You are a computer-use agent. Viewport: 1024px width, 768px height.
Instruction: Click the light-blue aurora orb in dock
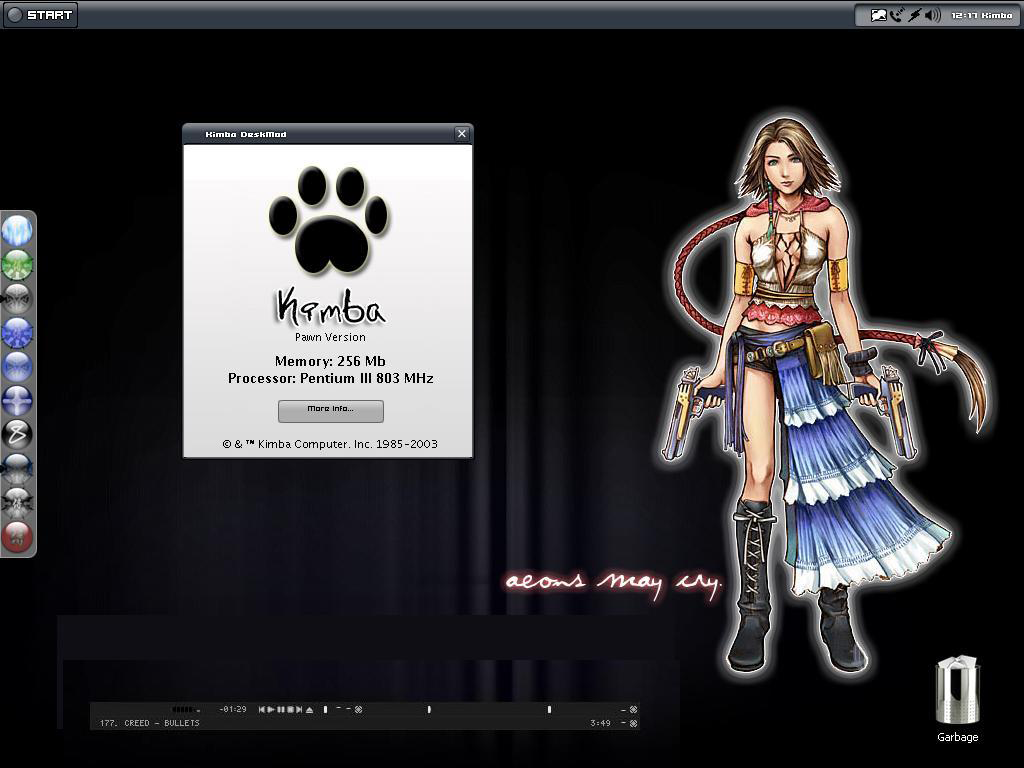[x=18, y=231]
